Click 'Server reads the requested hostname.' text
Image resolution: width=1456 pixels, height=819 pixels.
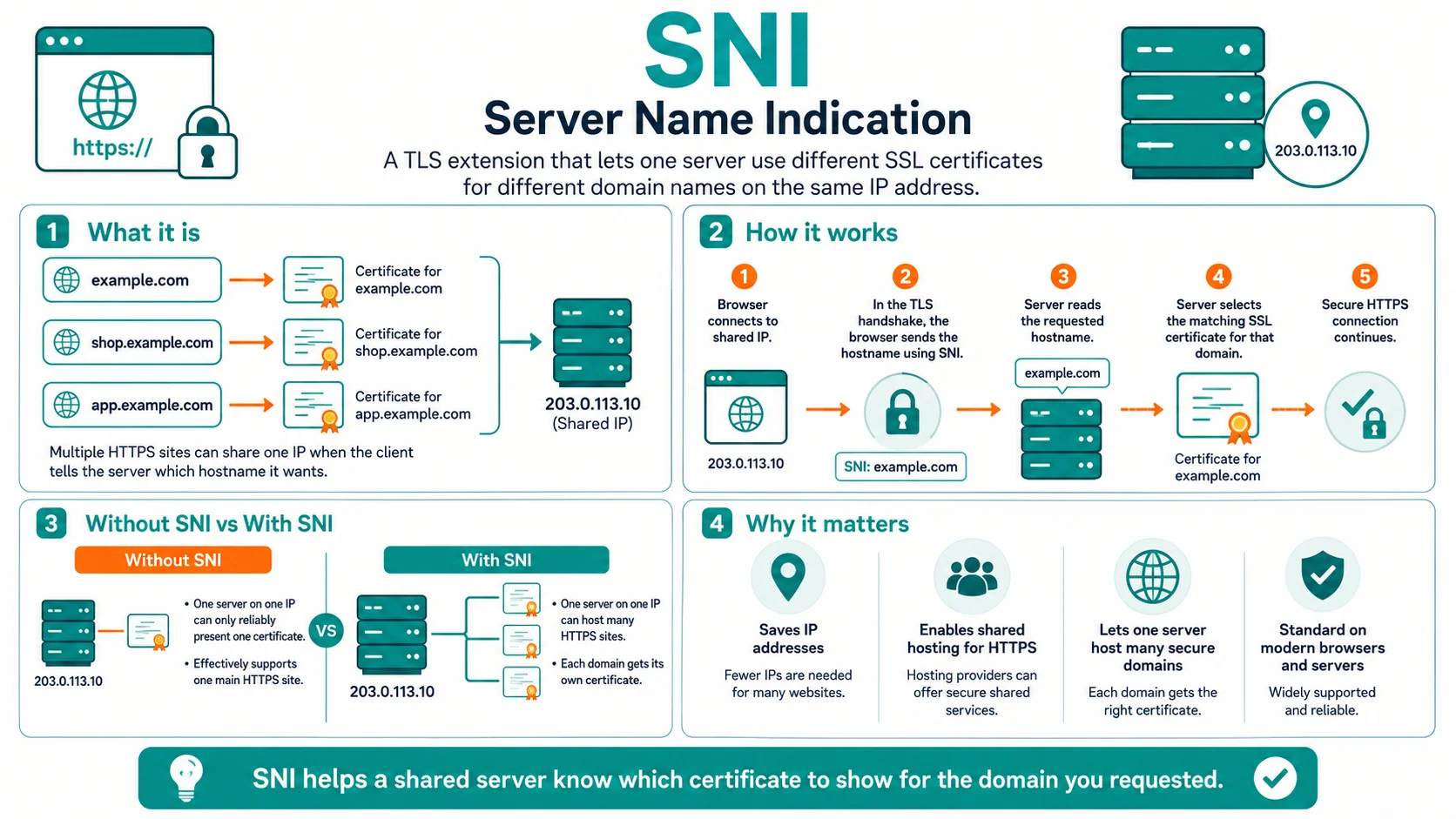pyautogui.click(x=1062, y=320)
